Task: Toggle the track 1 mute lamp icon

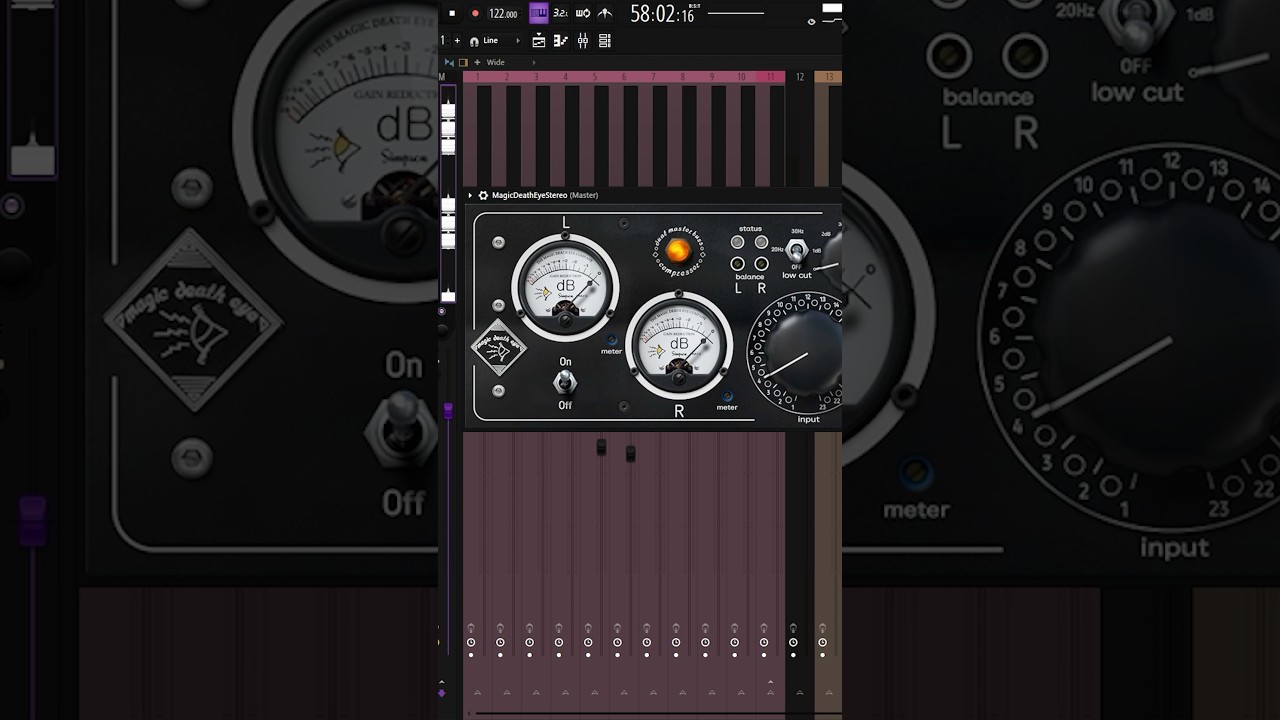Action: [471, 629]
